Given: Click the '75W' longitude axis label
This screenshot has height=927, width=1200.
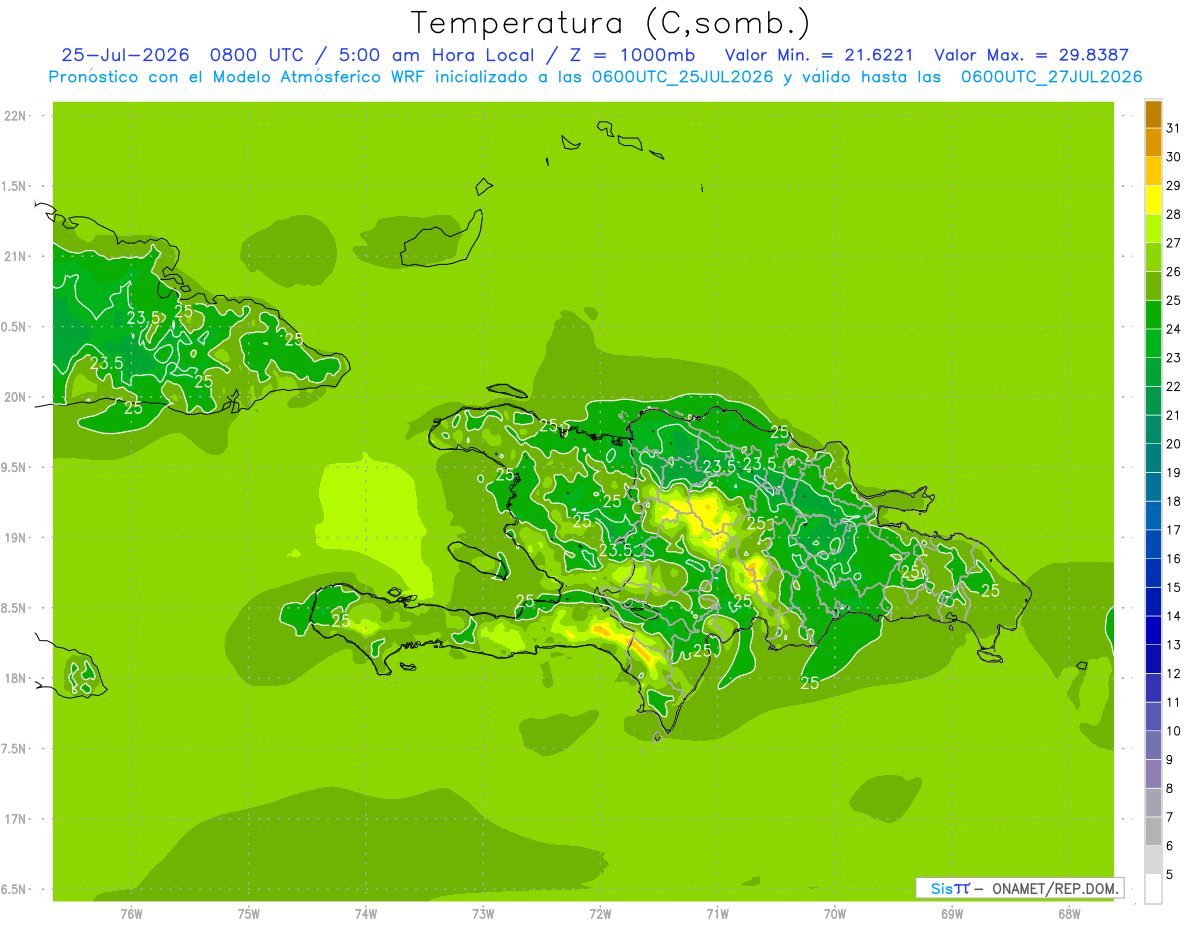Looking at the screenshot, I should coord(249,914).
